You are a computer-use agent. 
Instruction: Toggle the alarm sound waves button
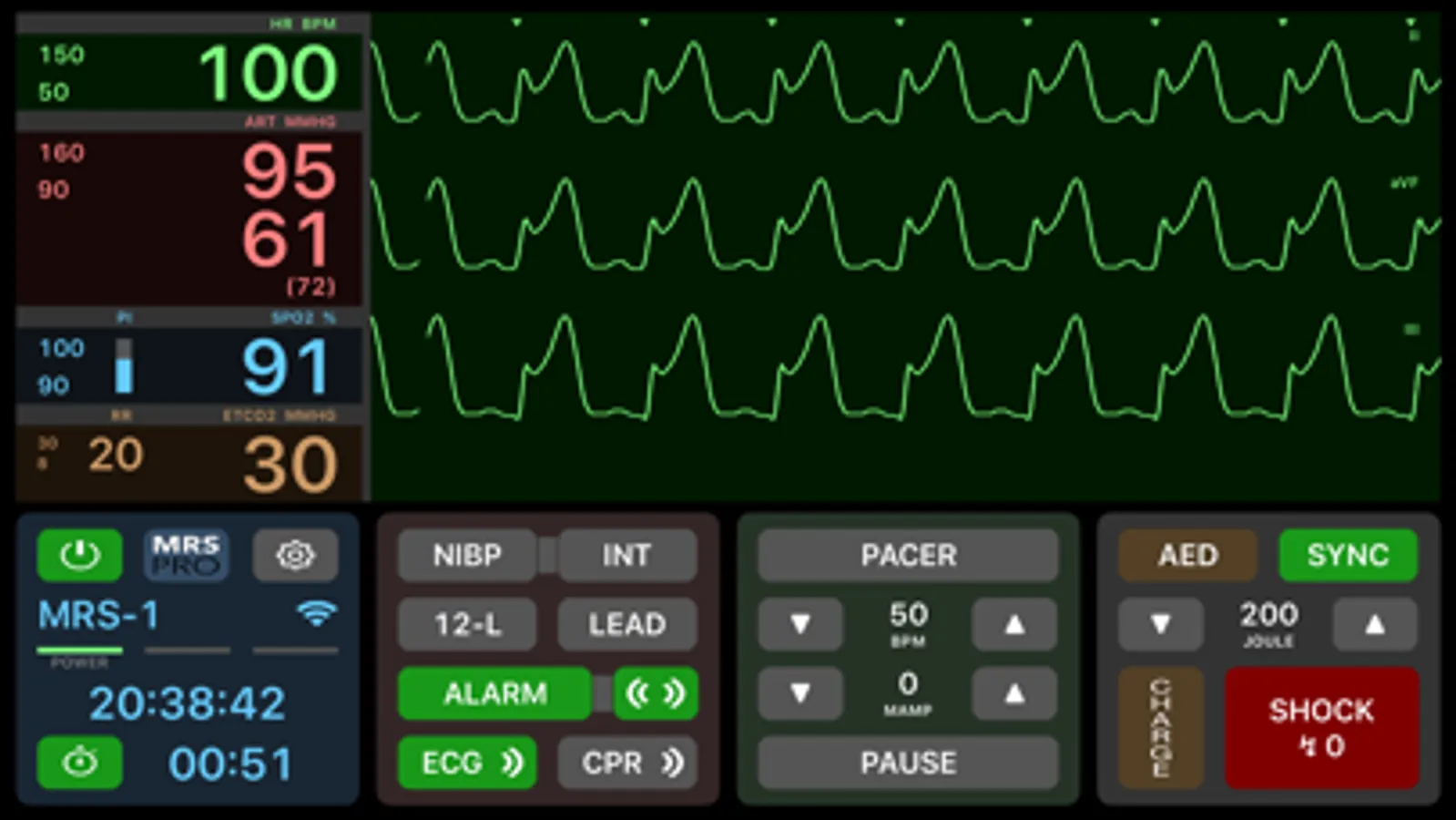pos(656,693)
